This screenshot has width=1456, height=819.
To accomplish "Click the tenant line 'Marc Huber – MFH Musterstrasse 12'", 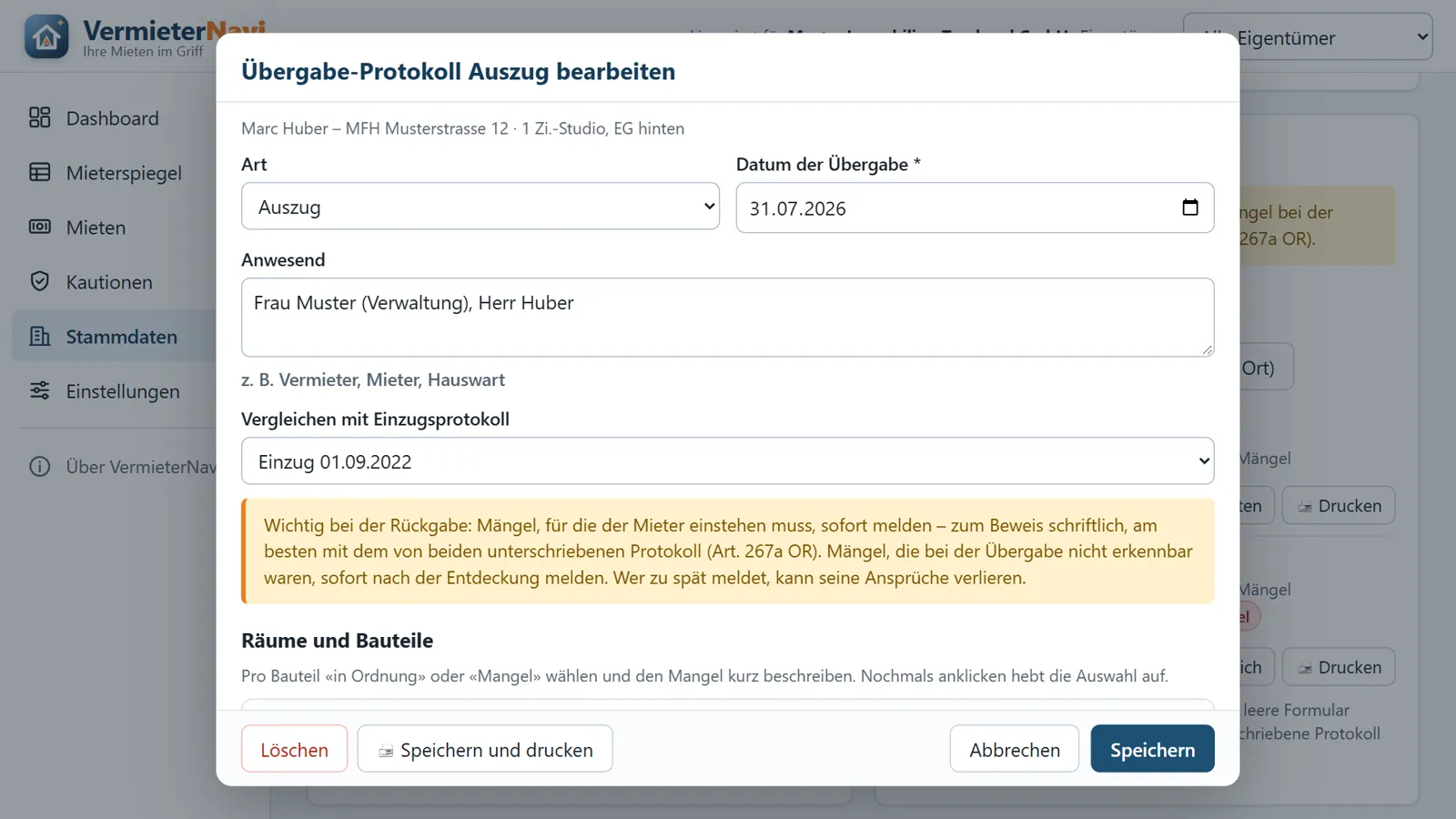I will tap(462, 128).
